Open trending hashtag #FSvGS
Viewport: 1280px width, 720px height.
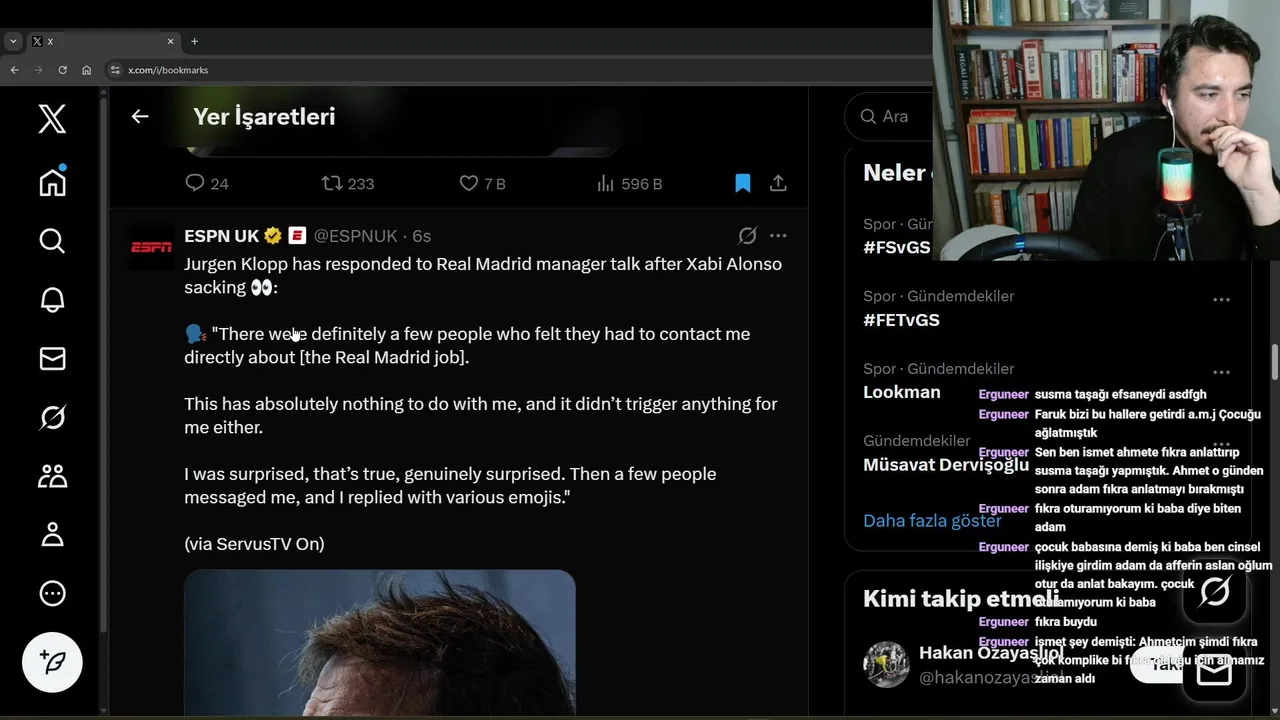896,247
